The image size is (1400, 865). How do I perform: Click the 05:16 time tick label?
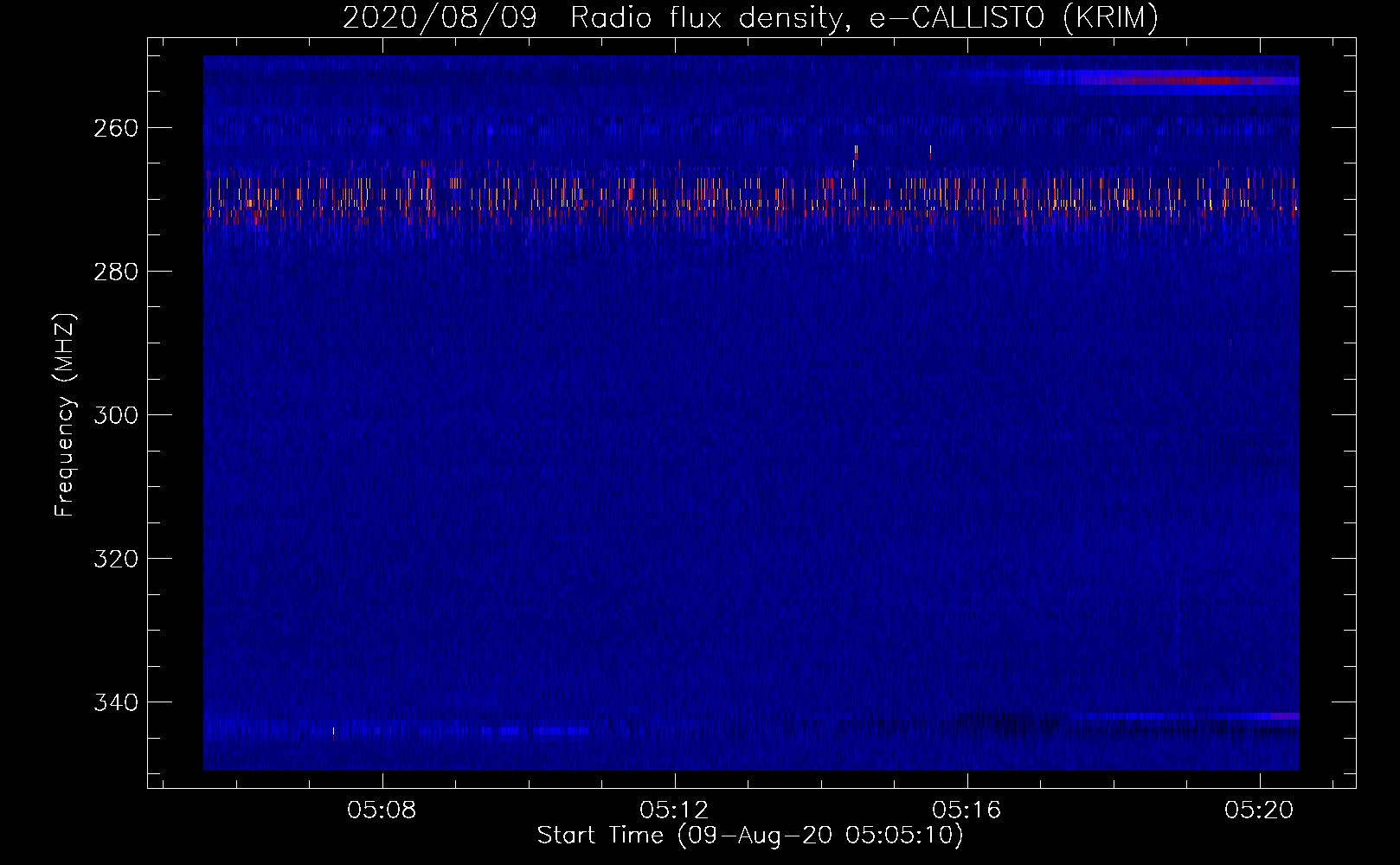click(967, 810)
